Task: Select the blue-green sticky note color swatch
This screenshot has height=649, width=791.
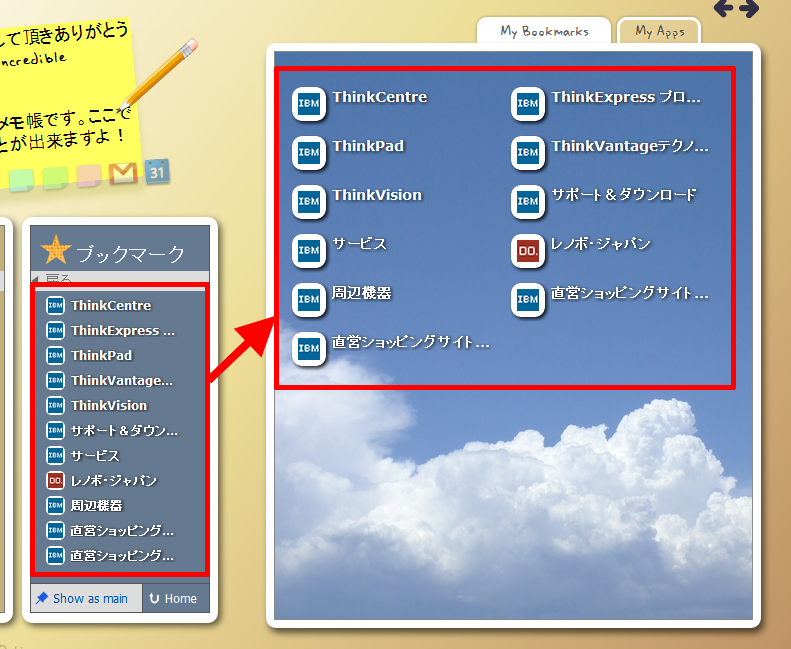Action: [21, 181]
